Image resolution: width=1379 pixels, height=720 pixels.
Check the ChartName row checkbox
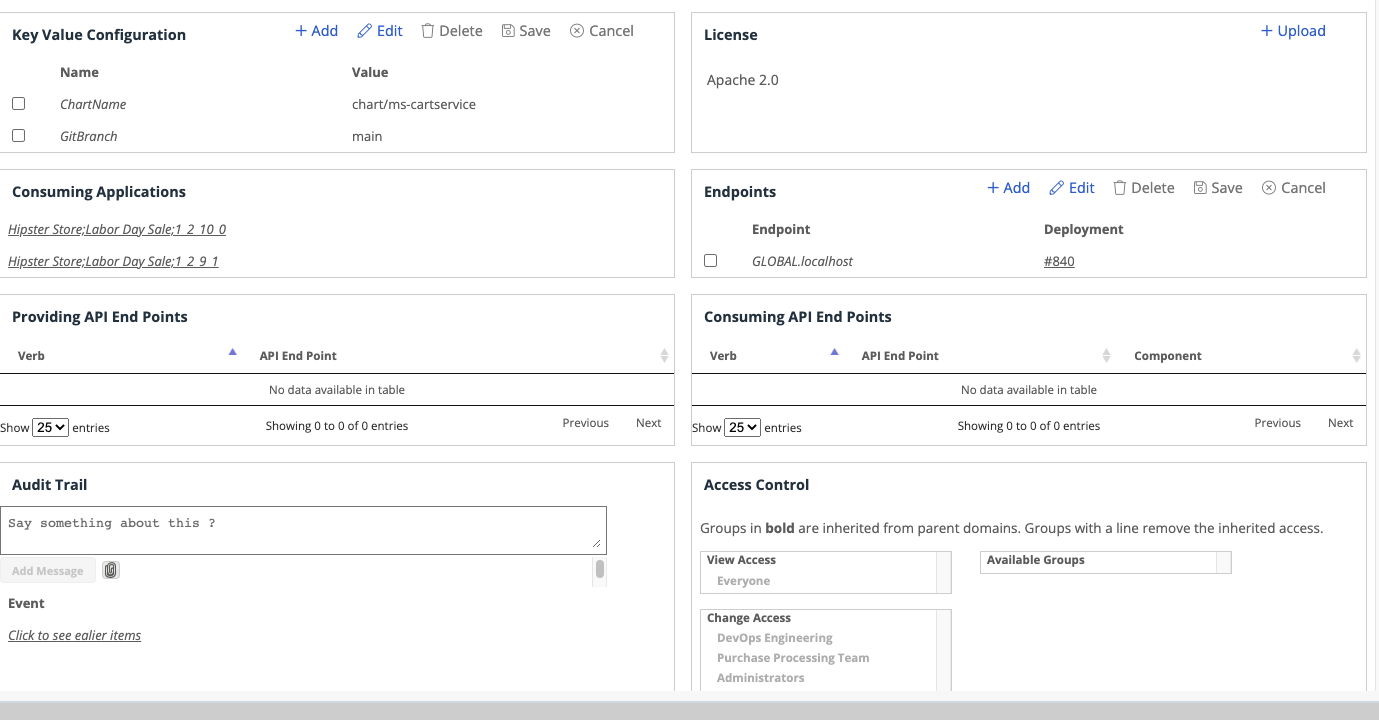point(18,104)
